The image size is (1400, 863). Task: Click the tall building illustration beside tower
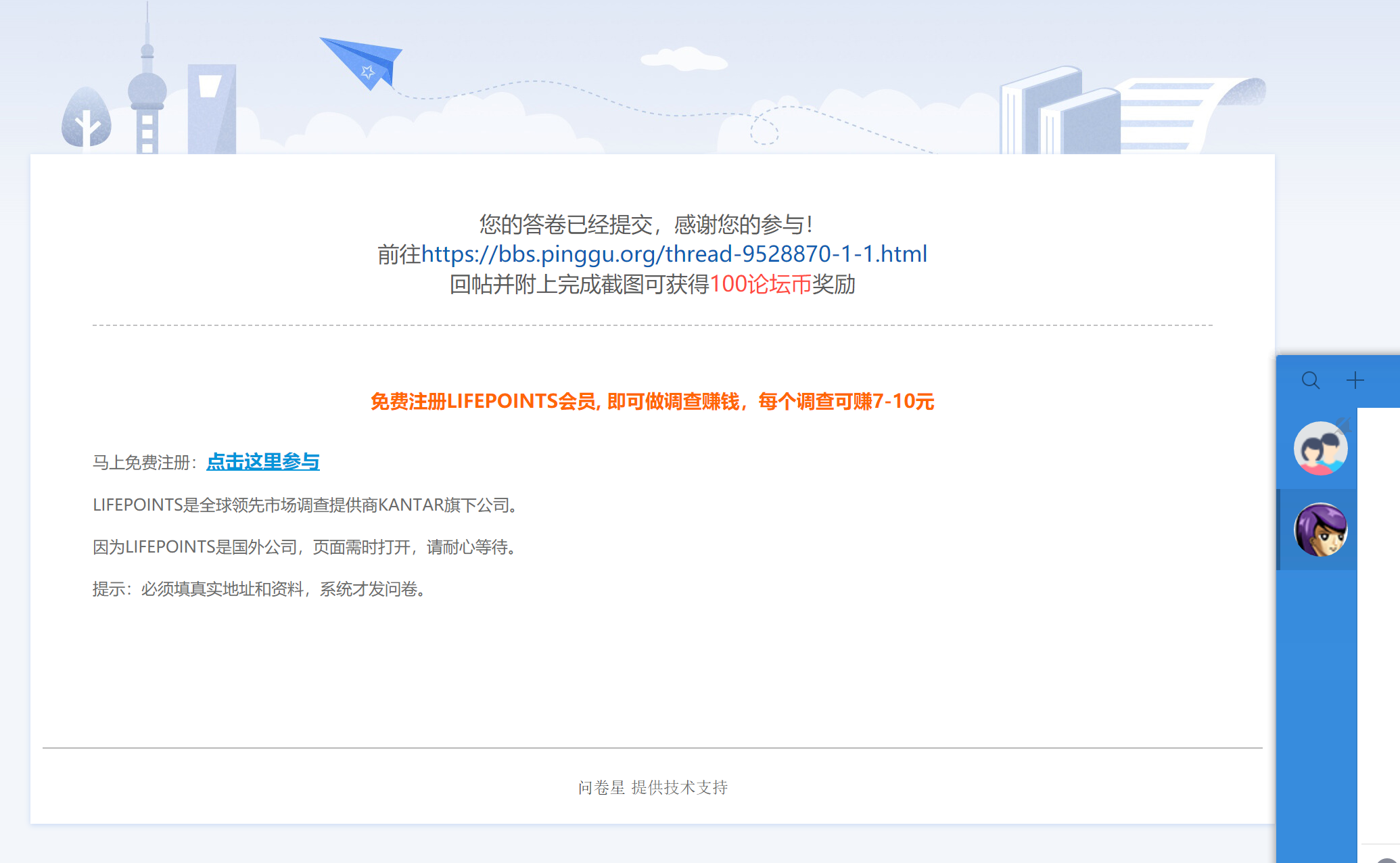tap(212, 108)
